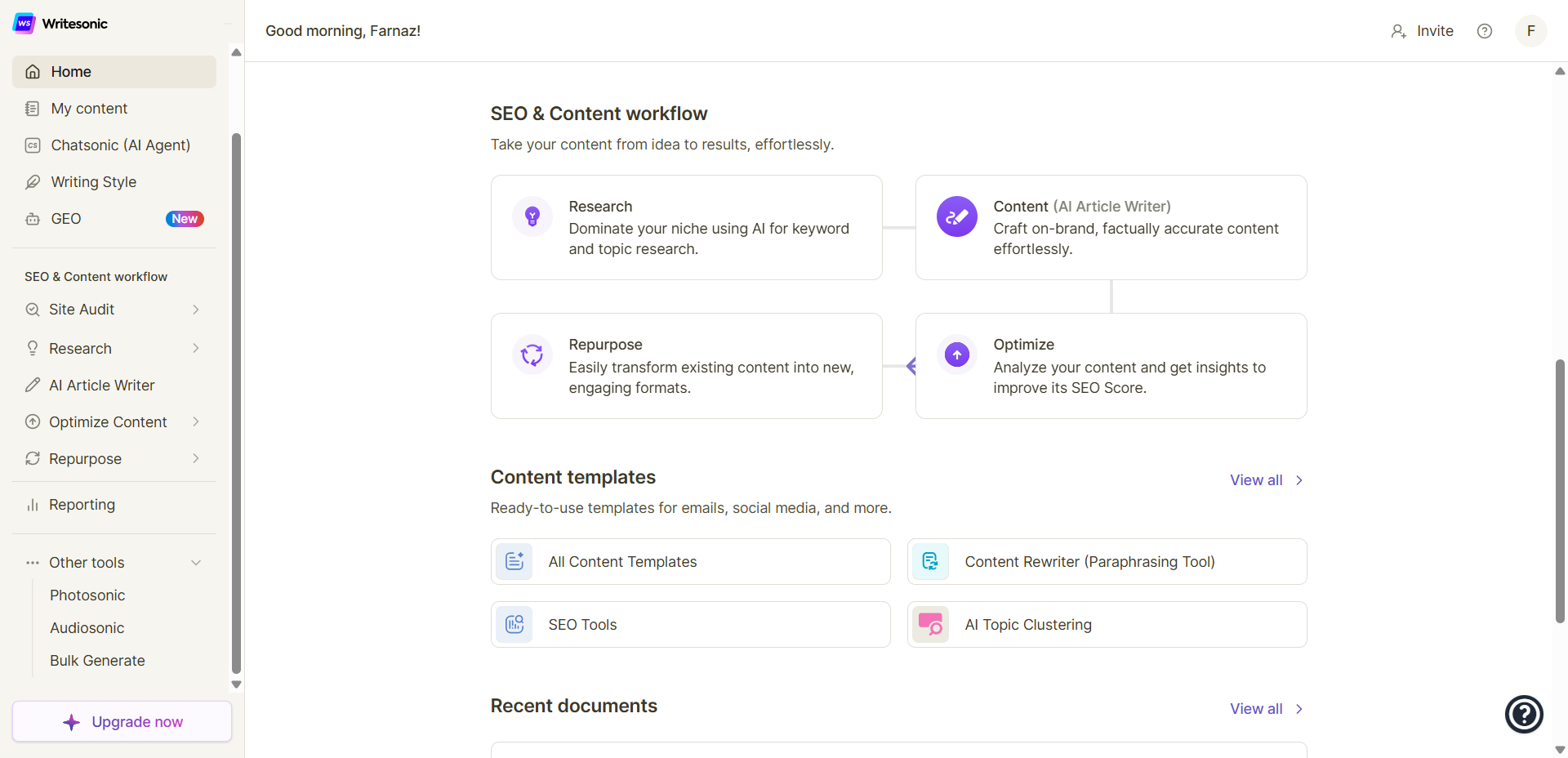
Task: Open the user avatar F menu
Action: coord(1531,31)
